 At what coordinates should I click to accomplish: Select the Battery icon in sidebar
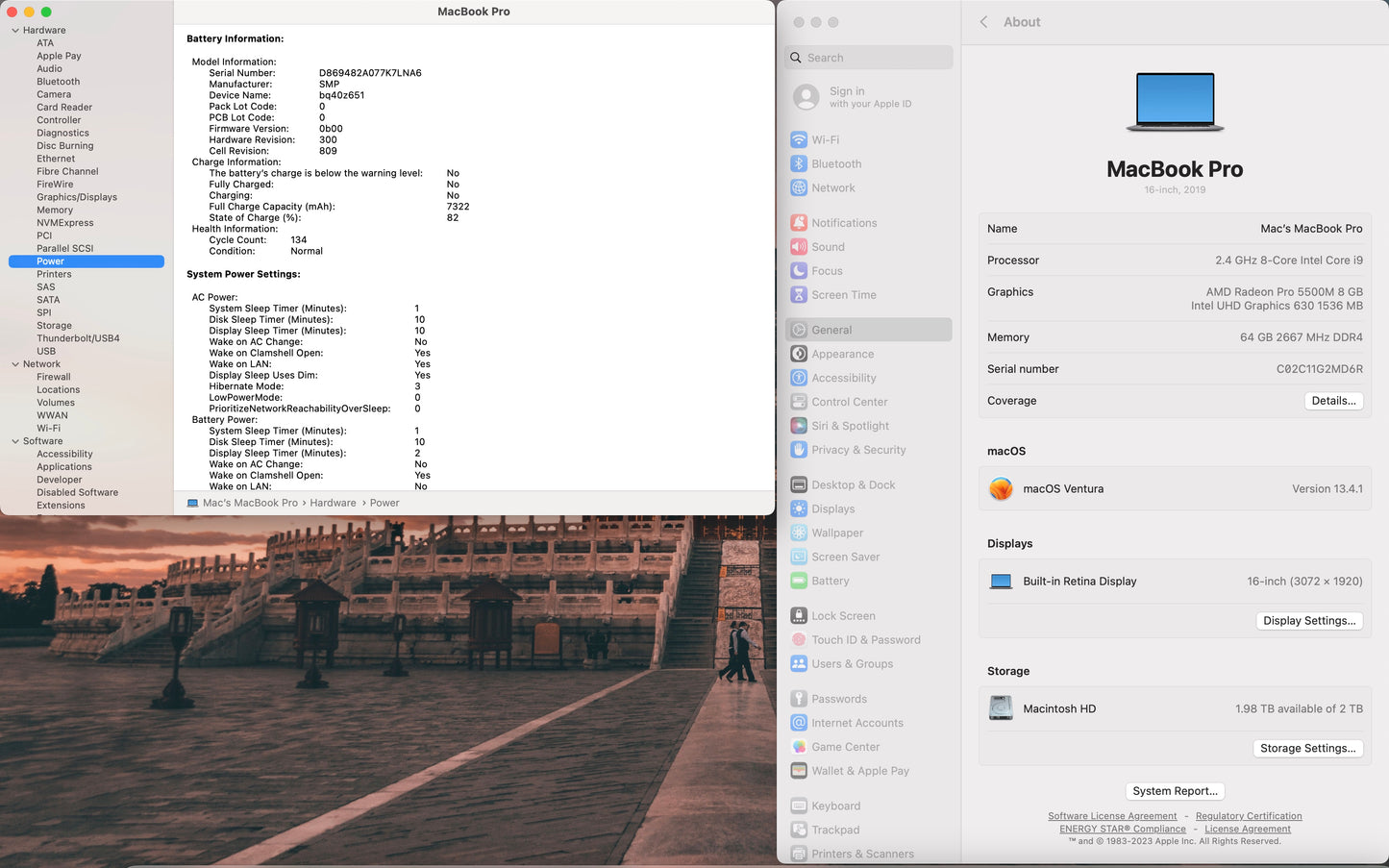[798, 582]
